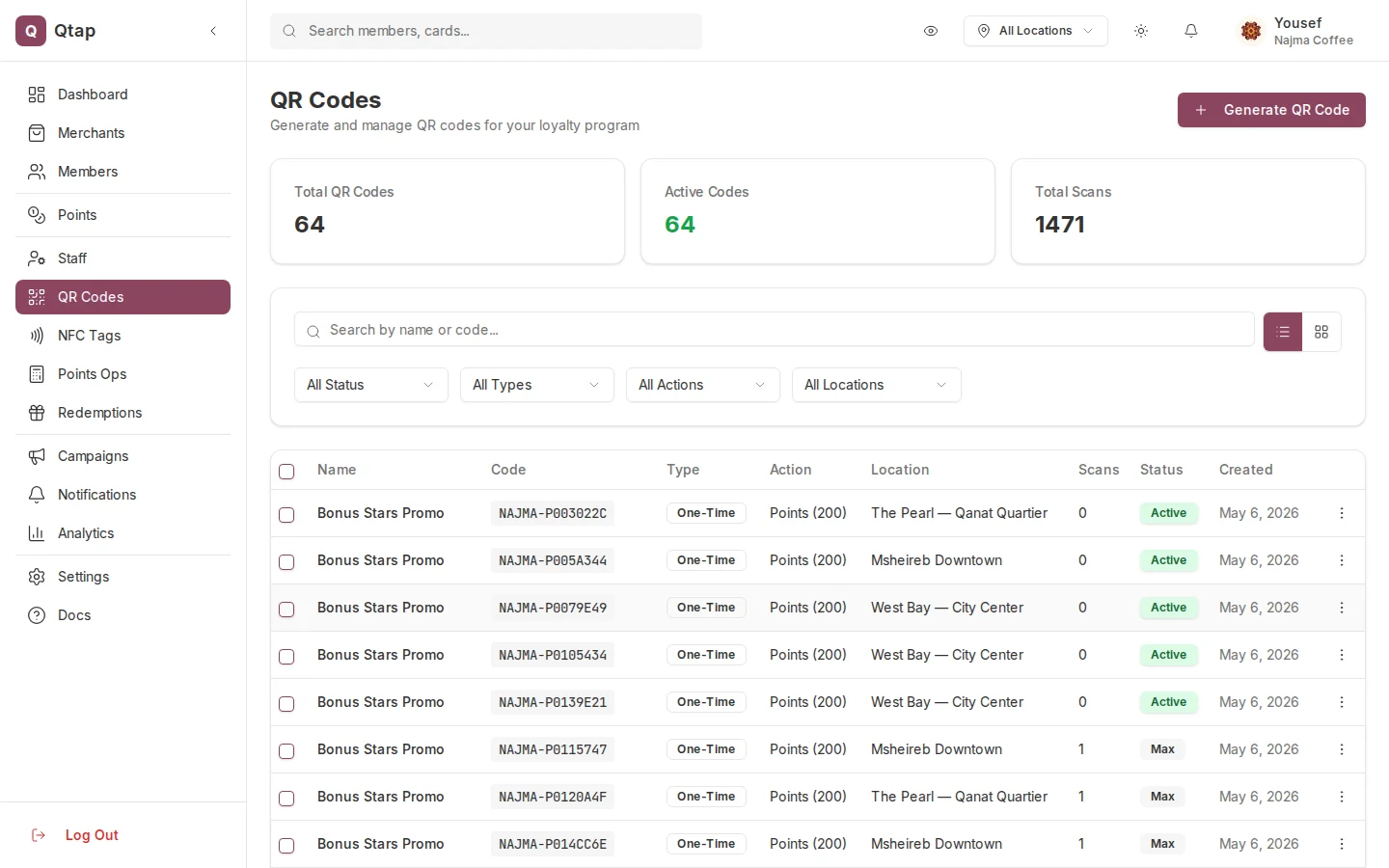Open Campaigns from sidebar
This screenshot has width=1389, height=868.
[123, 456]
